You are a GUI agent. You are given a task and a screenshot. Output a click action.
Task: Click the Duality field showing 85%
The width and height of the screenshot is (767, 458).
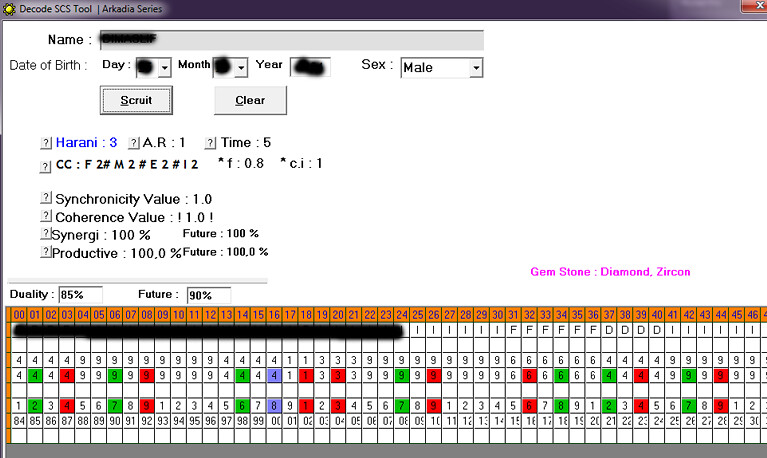click(x=80, y=295)
